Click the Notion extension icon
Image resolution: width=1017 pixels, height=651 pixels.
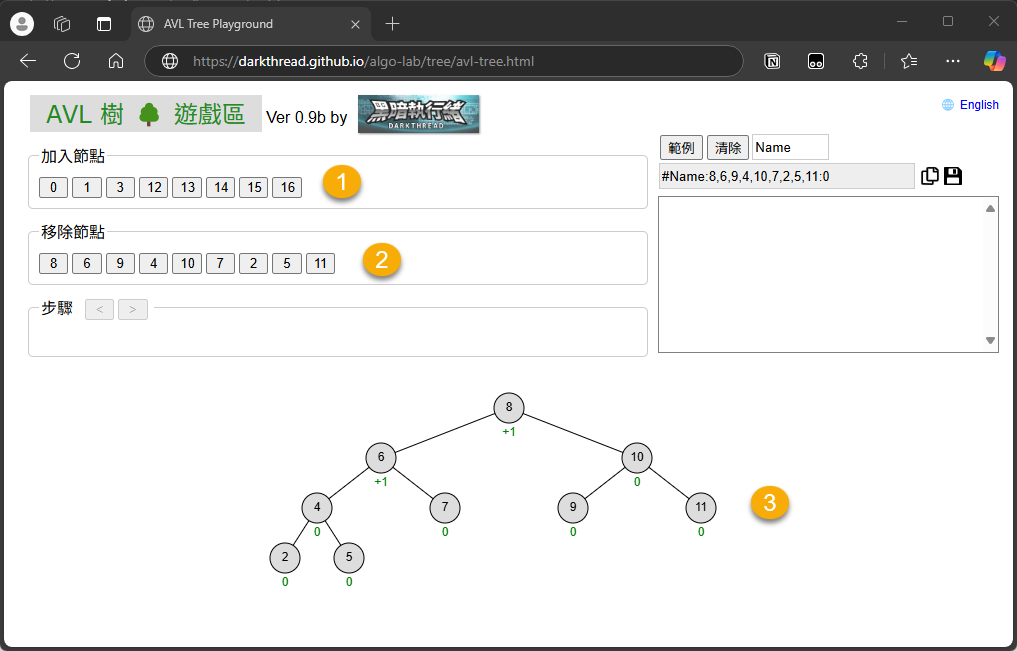pos(772,61)
